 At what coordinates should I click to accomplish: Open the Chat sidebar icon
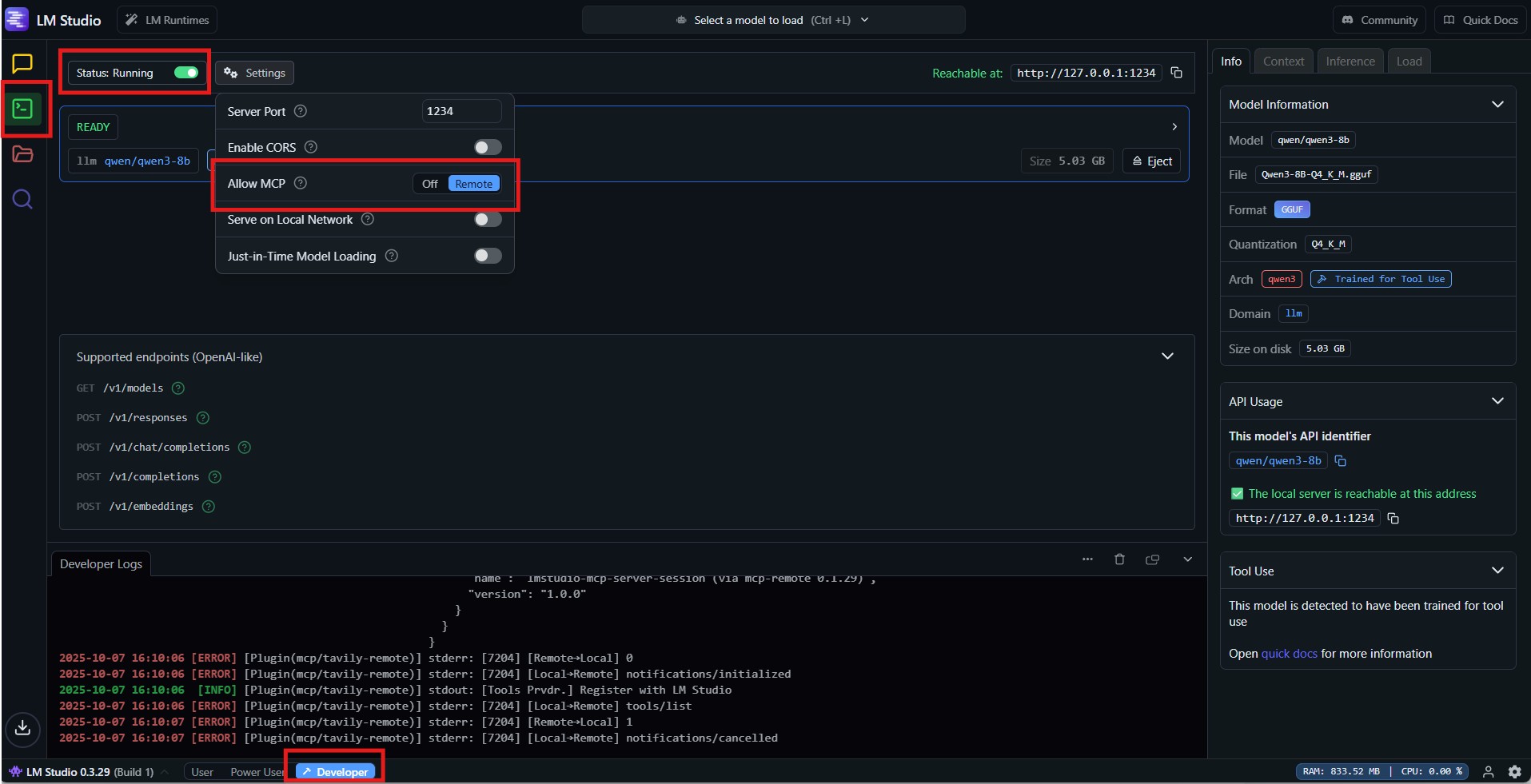coord(22,63)
